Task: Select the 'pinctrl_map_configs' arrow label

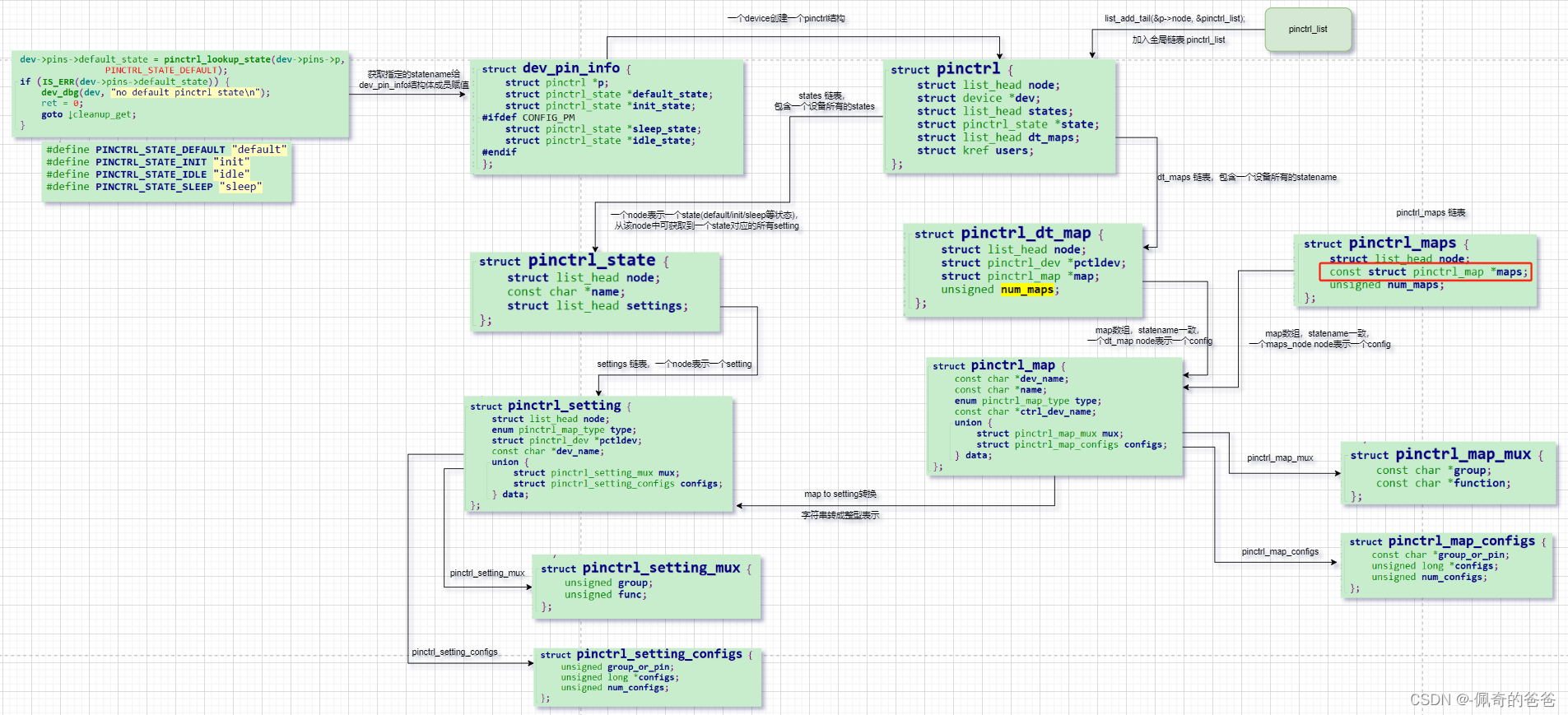Action: [1280, 551]
